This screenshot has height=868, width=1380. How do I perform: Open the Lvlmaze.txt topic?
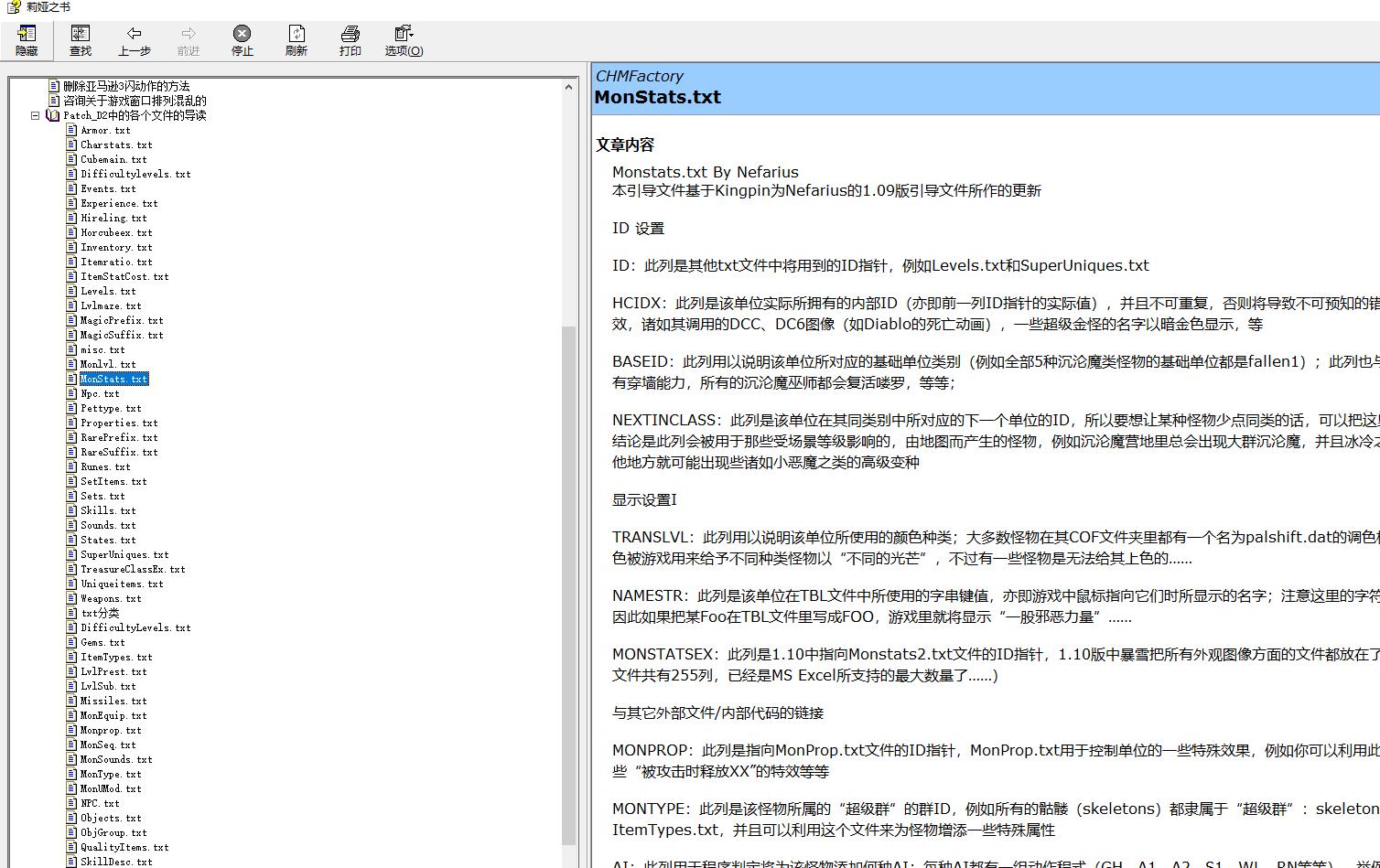click(x=111, y=305)
